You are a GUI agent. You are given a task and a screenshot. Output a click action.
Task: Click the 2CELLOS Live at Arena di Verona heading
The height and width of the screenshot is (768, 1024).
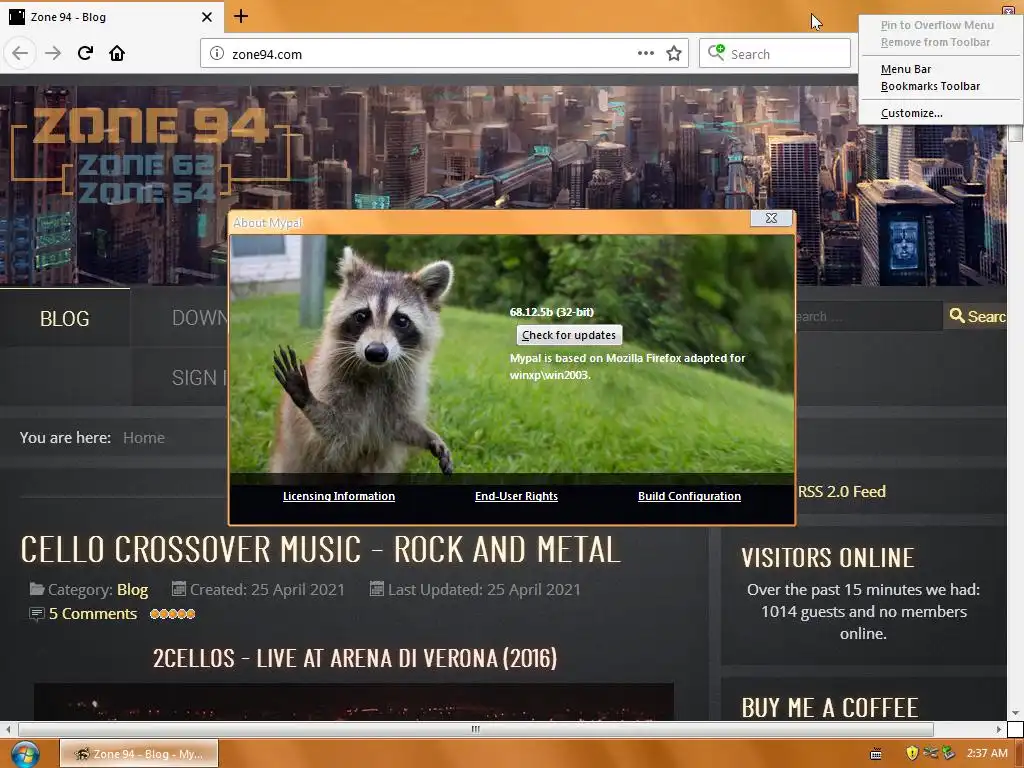coord(355,658)
